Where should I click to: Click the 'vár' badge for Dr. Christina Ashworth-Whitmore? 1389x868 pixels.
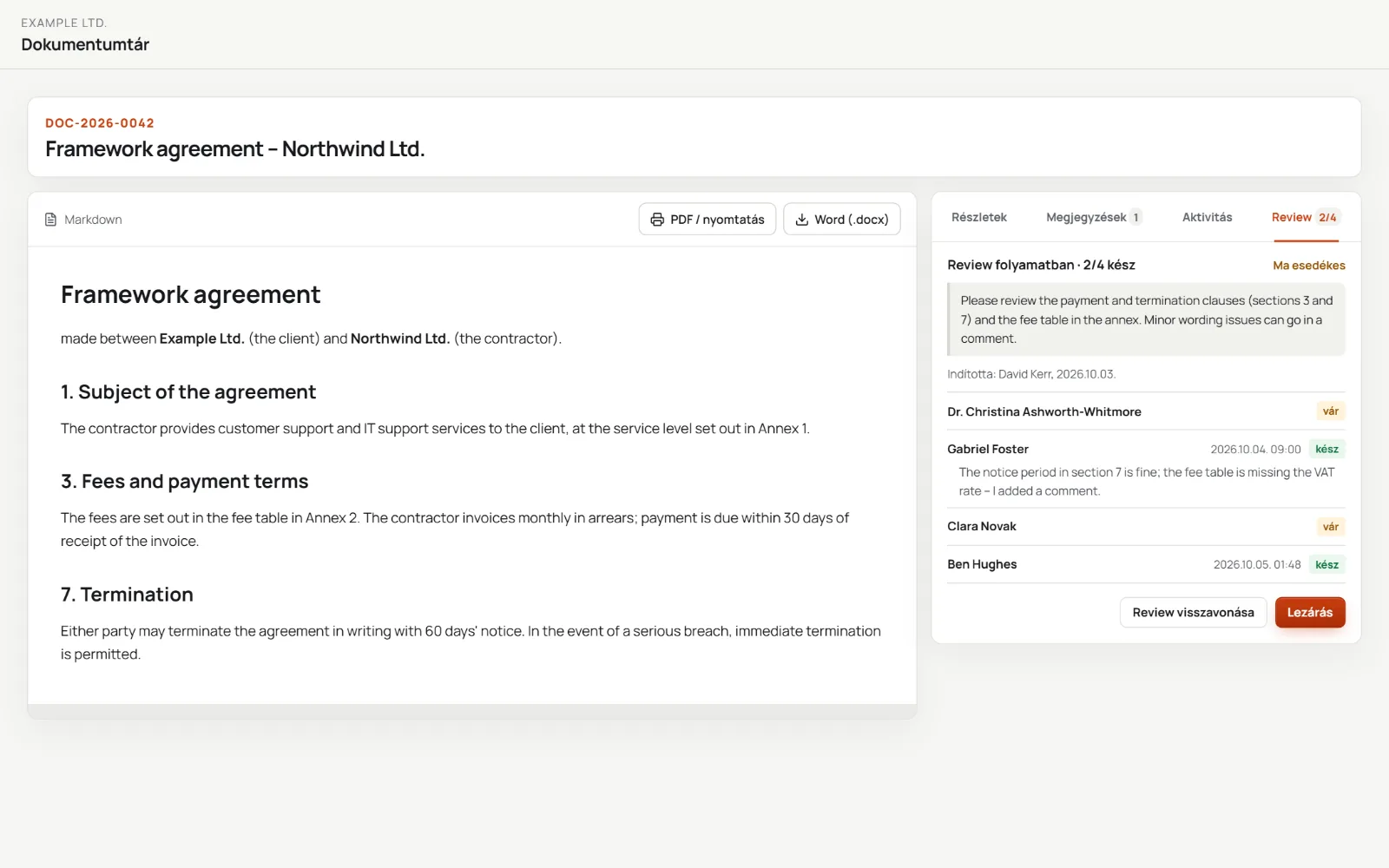[1331, 411]
